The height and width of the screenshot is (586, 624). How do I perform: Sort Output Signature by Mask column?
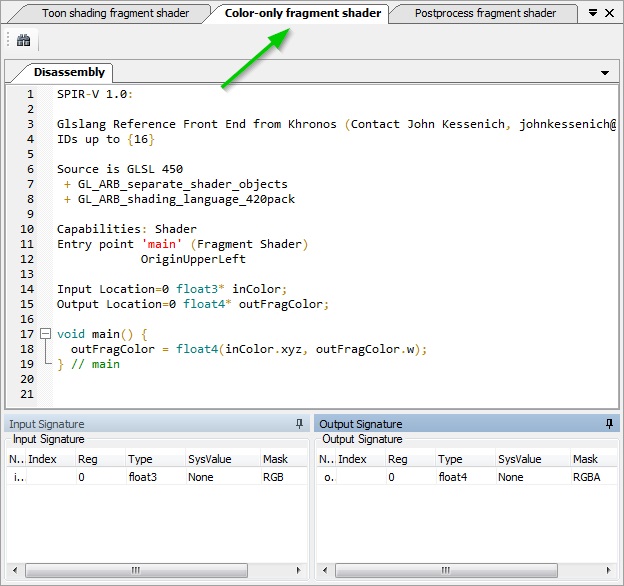pos(594,459)
